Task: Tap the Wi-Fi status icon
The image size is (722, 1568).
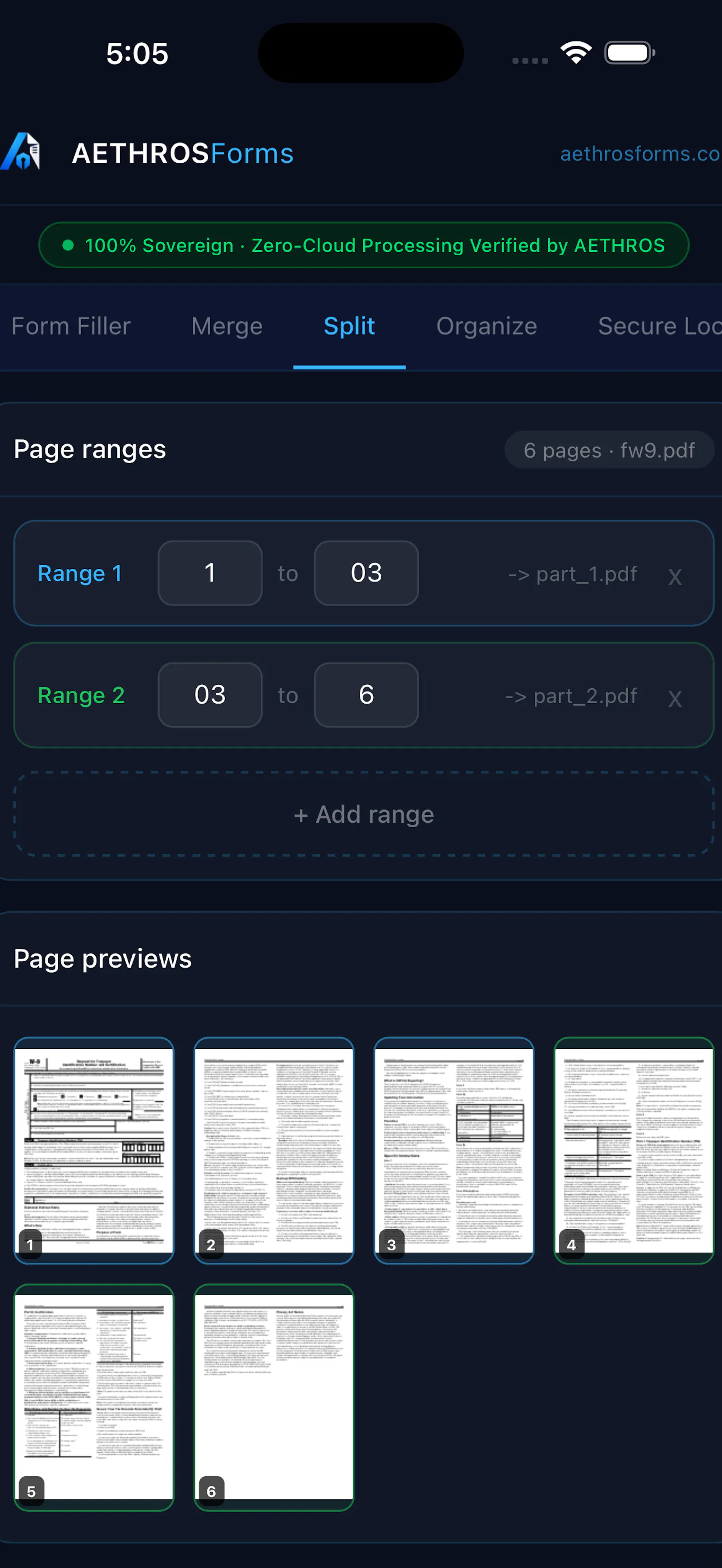Action: click(576, 53)
